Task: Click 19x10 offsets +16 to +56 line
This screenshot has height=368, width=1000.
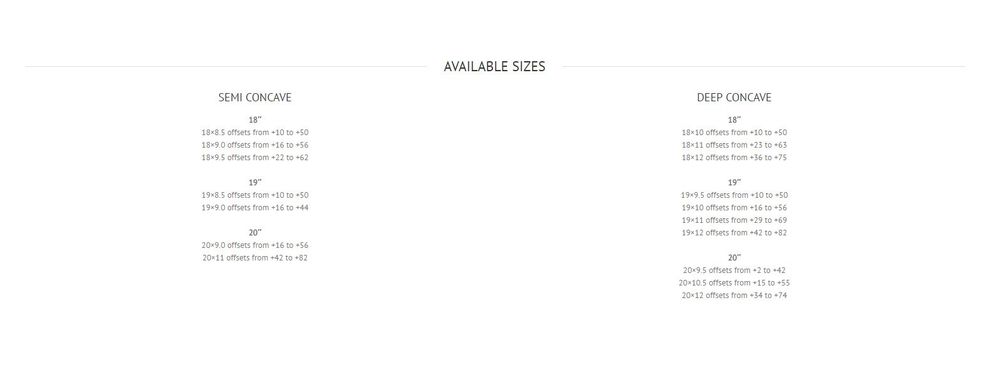Action: pyautogui.click(x=734, y=207)
